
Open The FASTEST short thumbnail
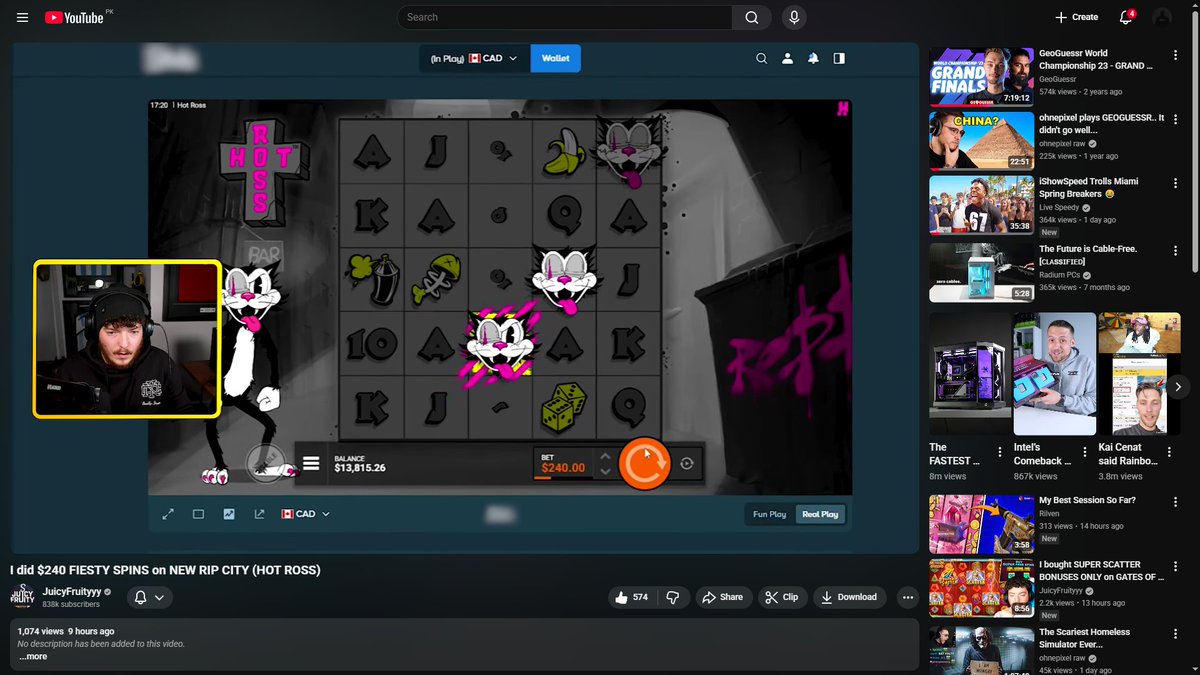click(969, 374)
